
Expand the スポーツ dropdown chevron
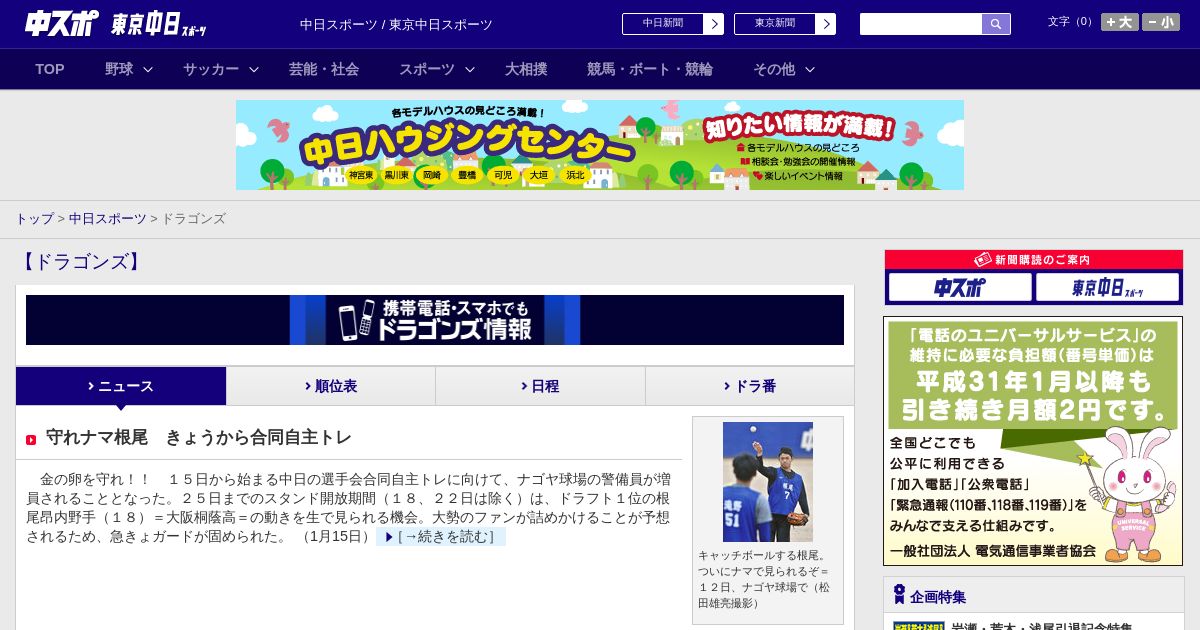click(x=470, y=69)
